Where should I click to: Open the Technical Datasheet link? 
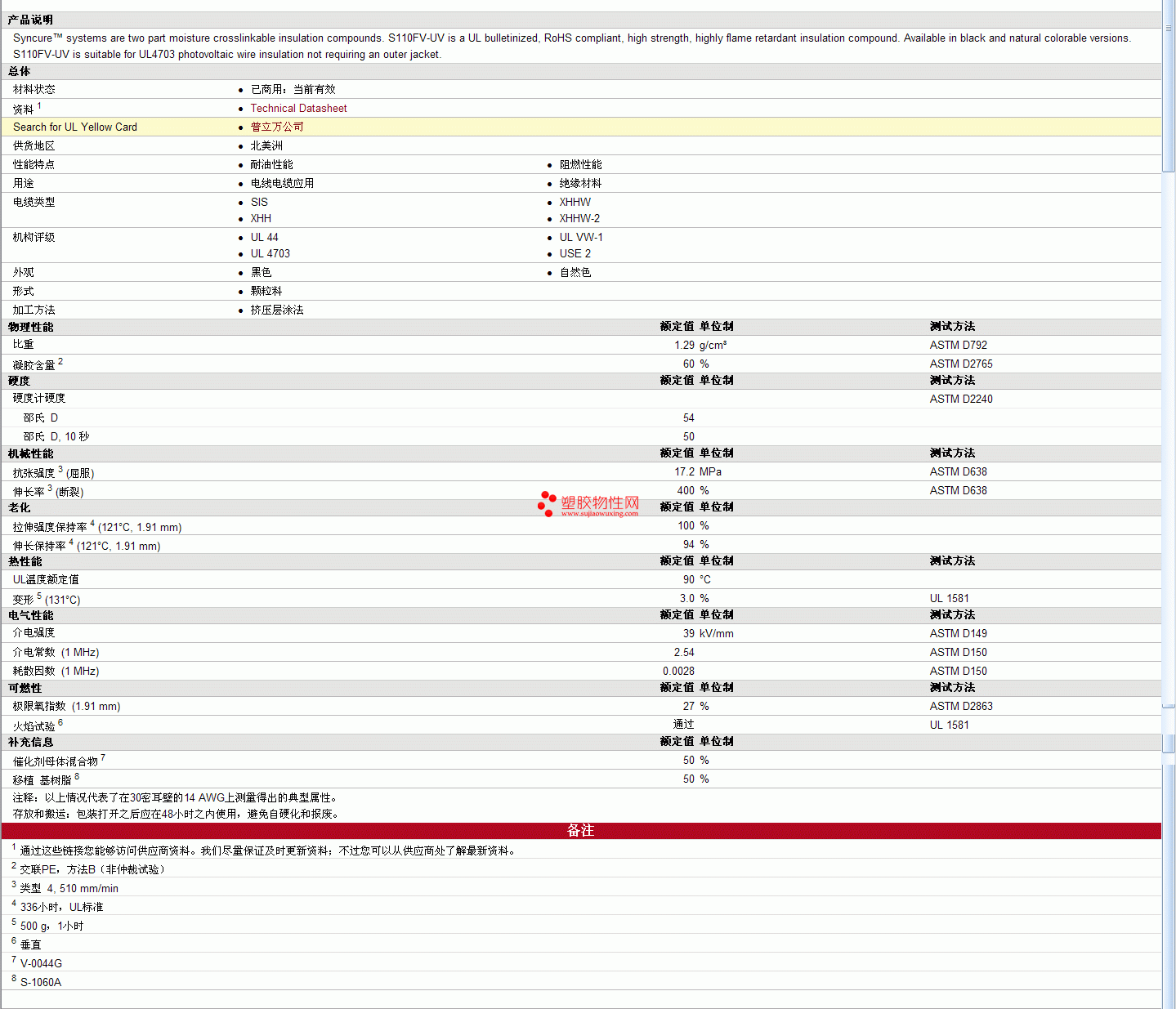[x=298, y=108]
